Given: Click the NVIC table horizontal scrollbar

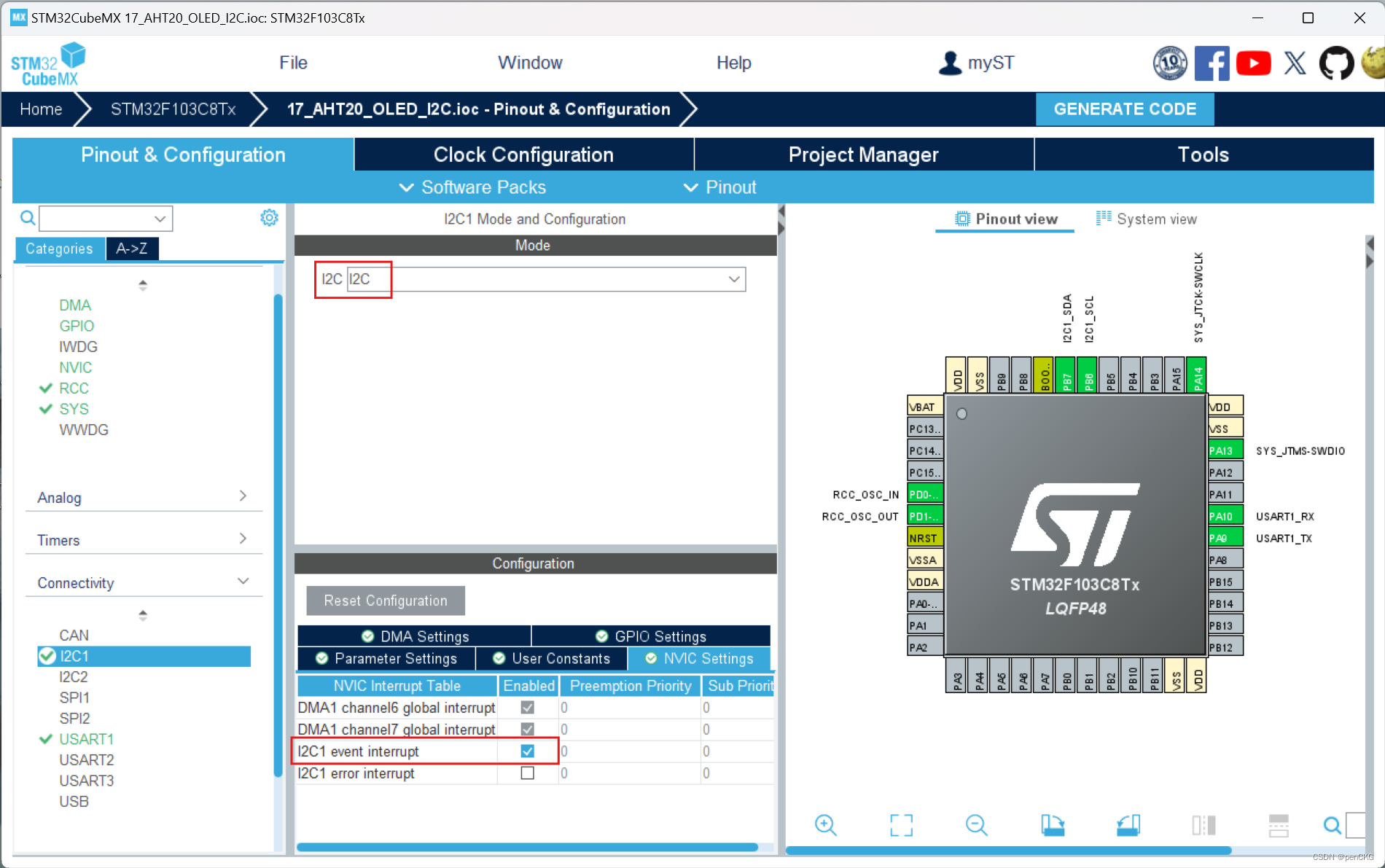Looking at the screenshot, I should (527, 847).
